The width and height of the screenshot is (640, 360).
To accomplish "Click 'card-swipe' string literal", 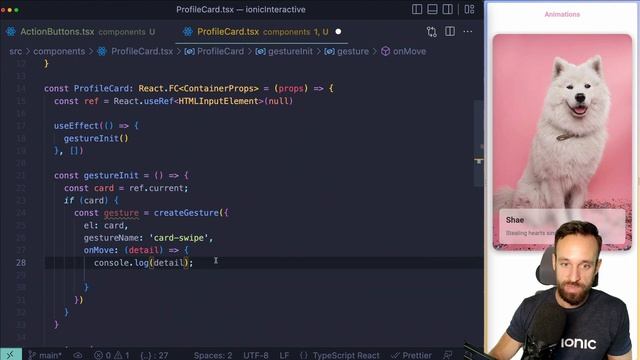I will click(179, 238).
